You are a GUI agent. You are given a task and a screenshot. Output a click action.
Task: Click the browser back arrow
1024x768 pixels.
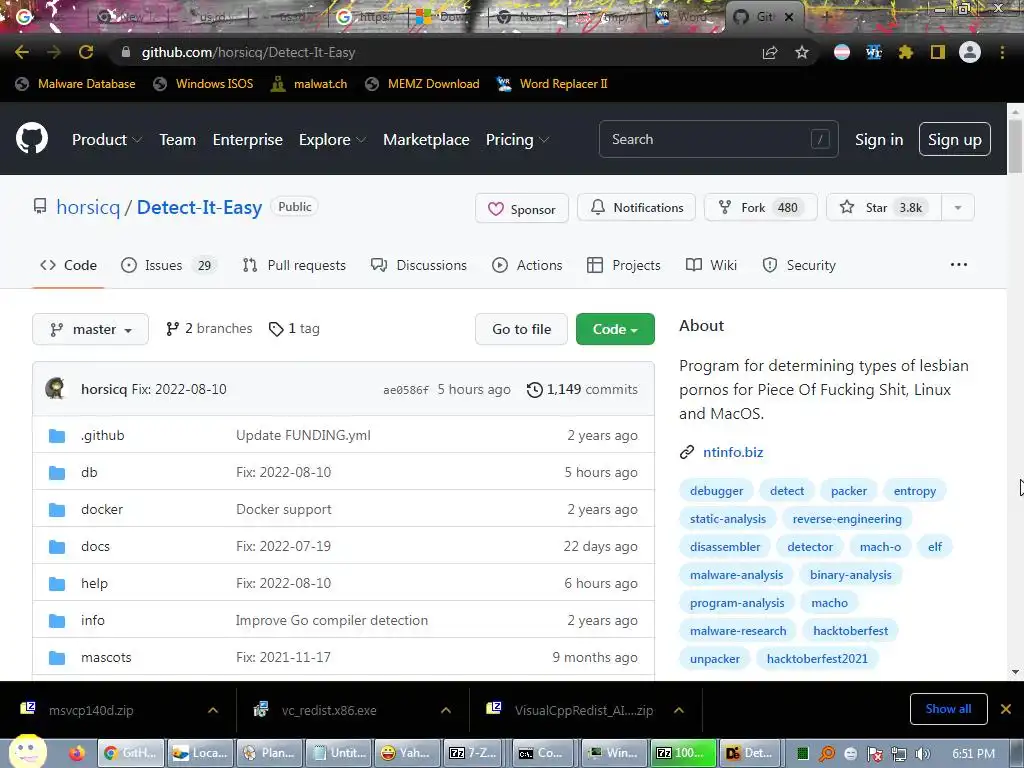click(x=22, y=52)
